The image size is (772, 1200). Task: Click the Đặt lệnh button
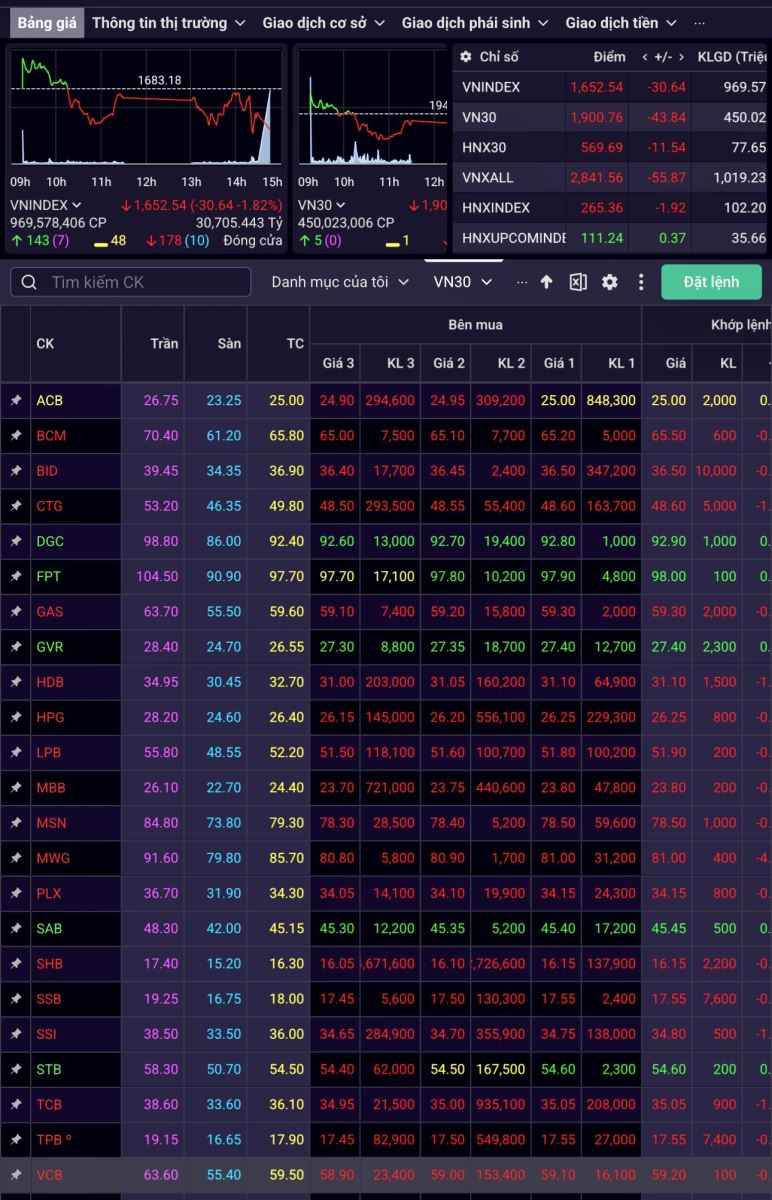tap(711, 282)
